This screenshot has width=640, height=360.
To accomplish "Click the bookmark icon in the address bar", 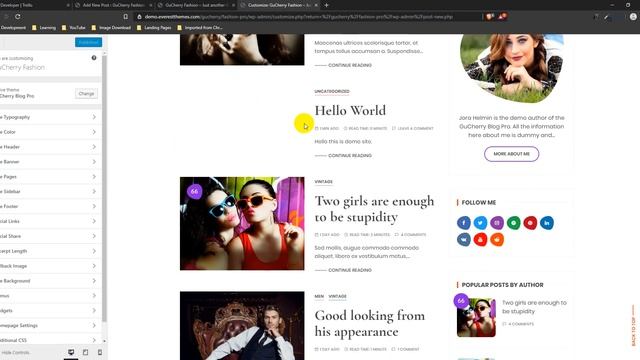I will click(126, 16).
